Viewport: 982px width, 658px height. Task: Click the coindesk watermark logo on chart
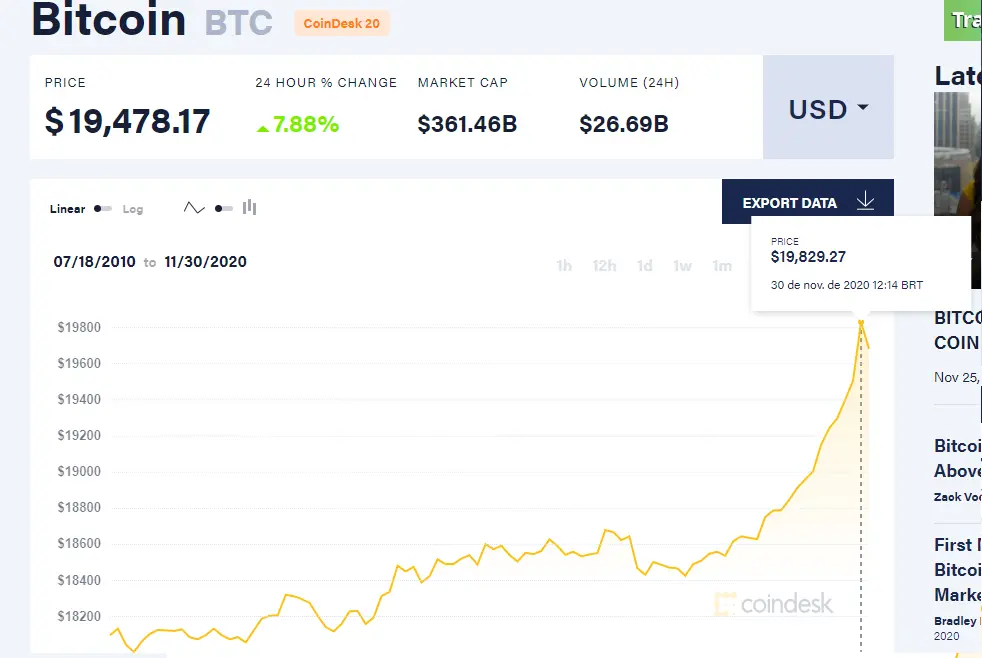tap(773, 603)
